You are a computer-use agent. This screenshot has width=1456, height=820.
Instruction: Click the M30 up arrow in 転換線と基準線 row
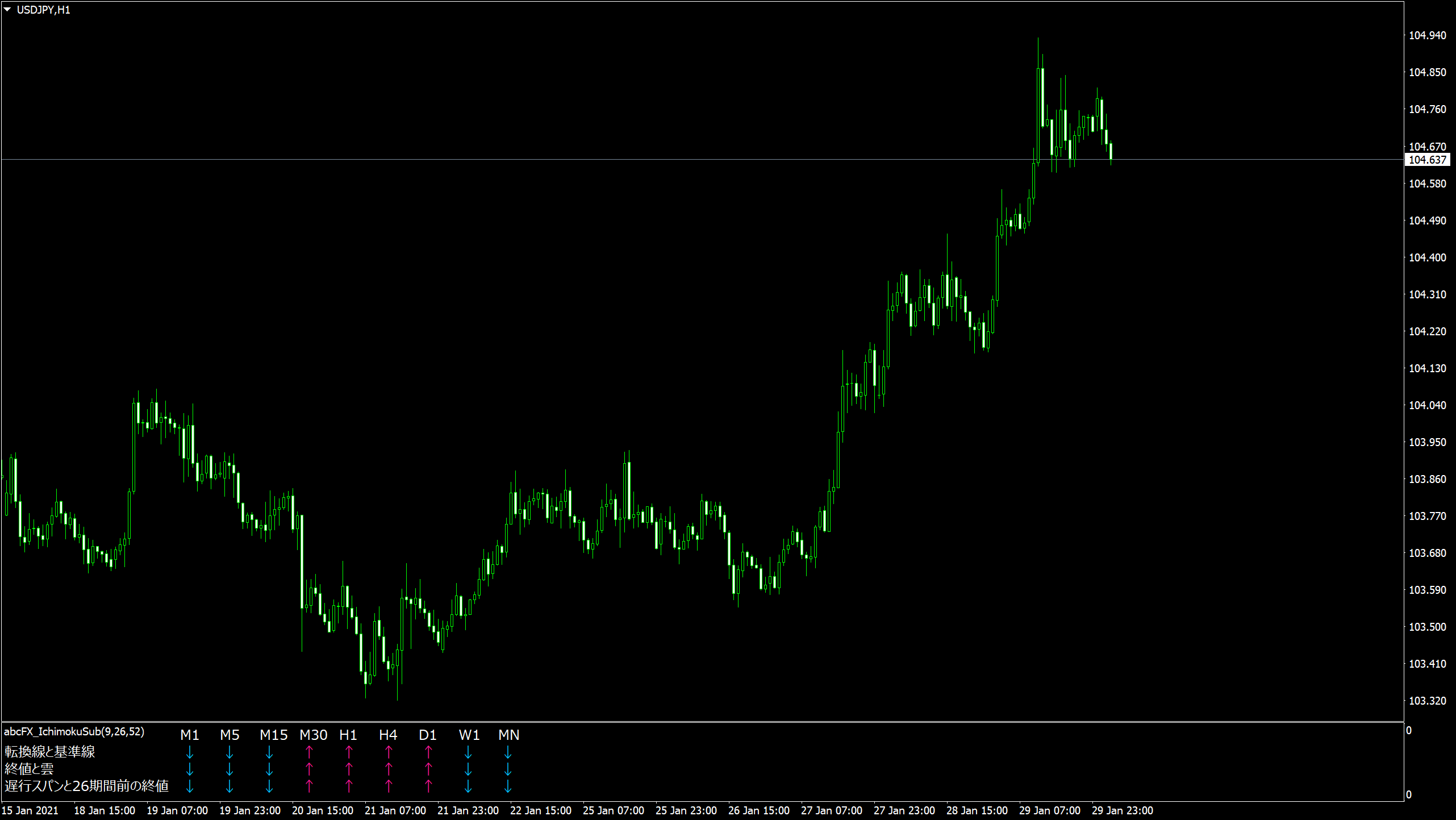click(310, 752)
